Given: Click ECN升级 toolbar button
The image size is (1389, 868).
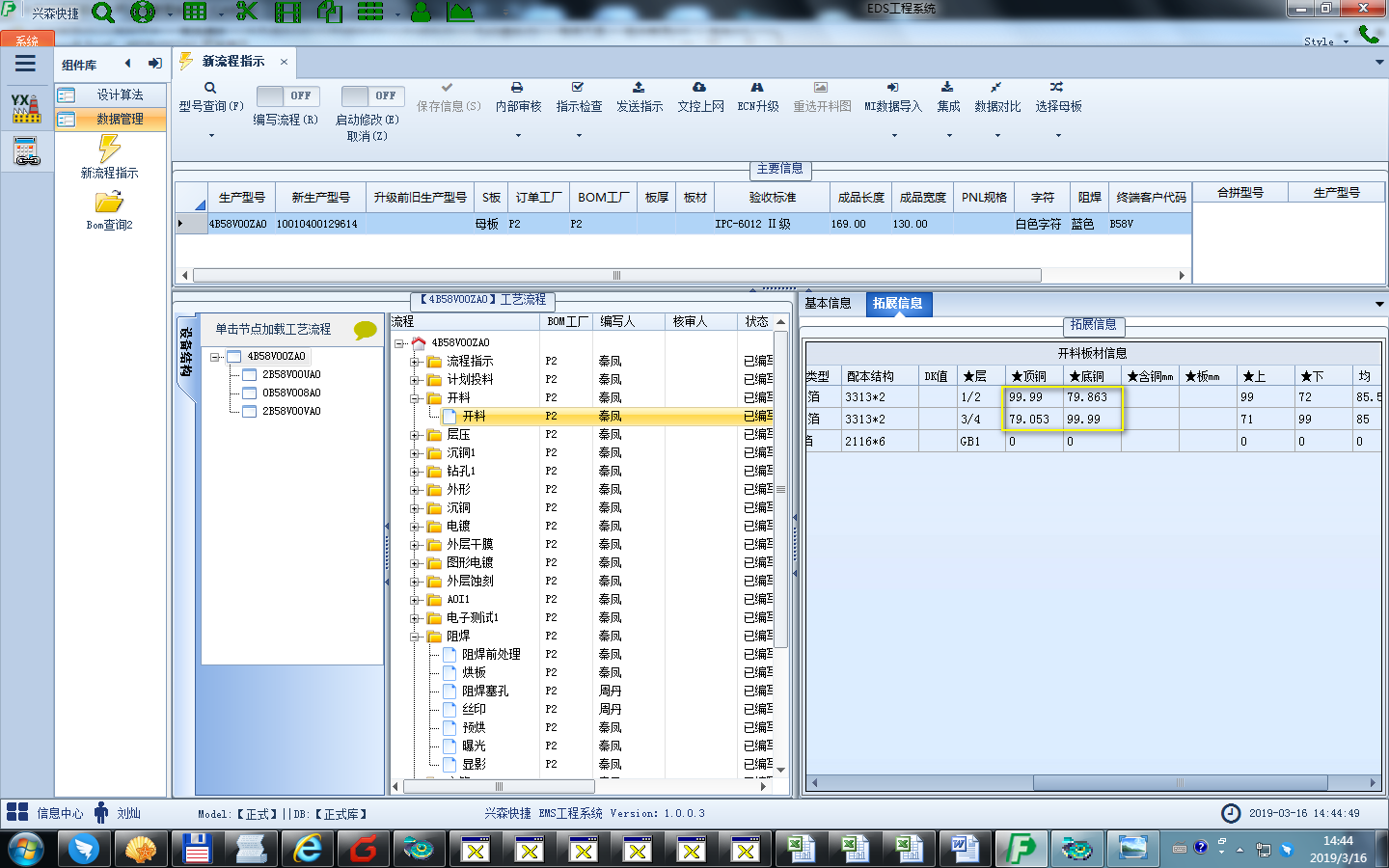Looking at the screenshot, I should [758, 97].
